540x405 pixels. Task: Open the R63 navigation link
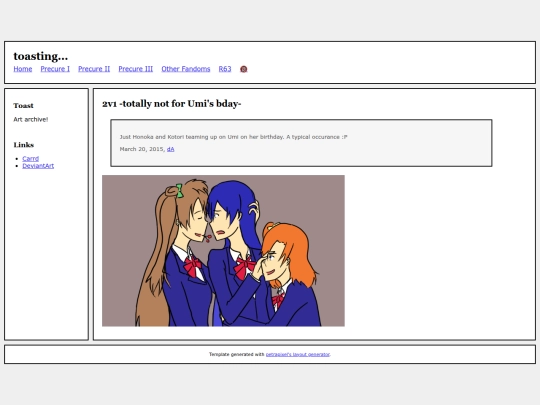coord(225,69)
